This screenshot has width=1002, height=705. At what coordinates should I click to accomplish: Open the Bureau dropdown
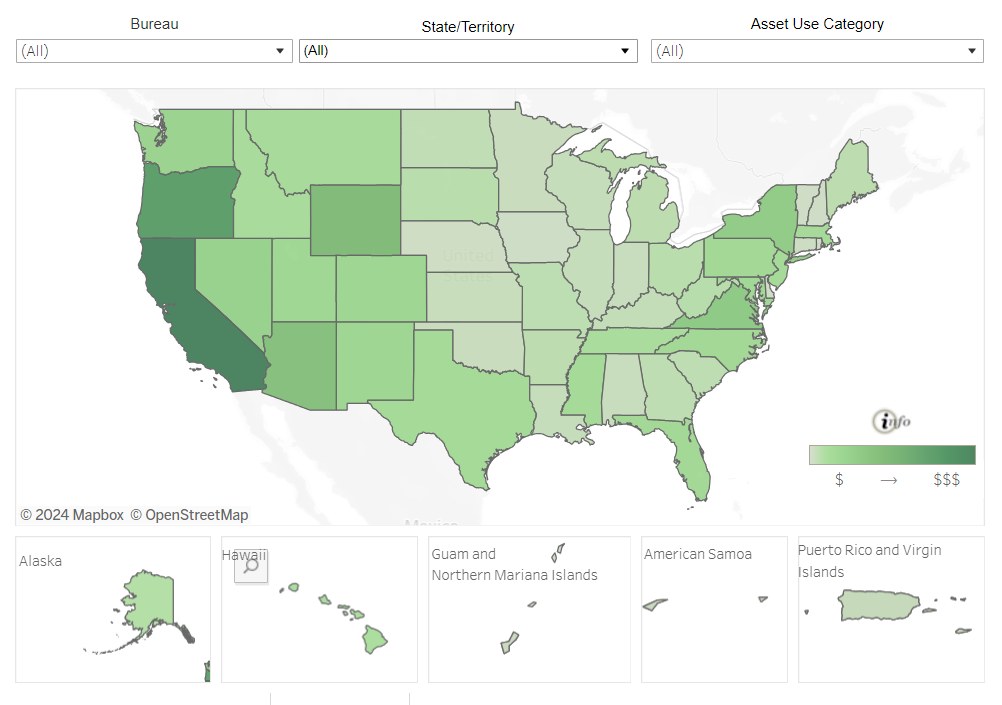pyautogui.click(x=154, y=51)
